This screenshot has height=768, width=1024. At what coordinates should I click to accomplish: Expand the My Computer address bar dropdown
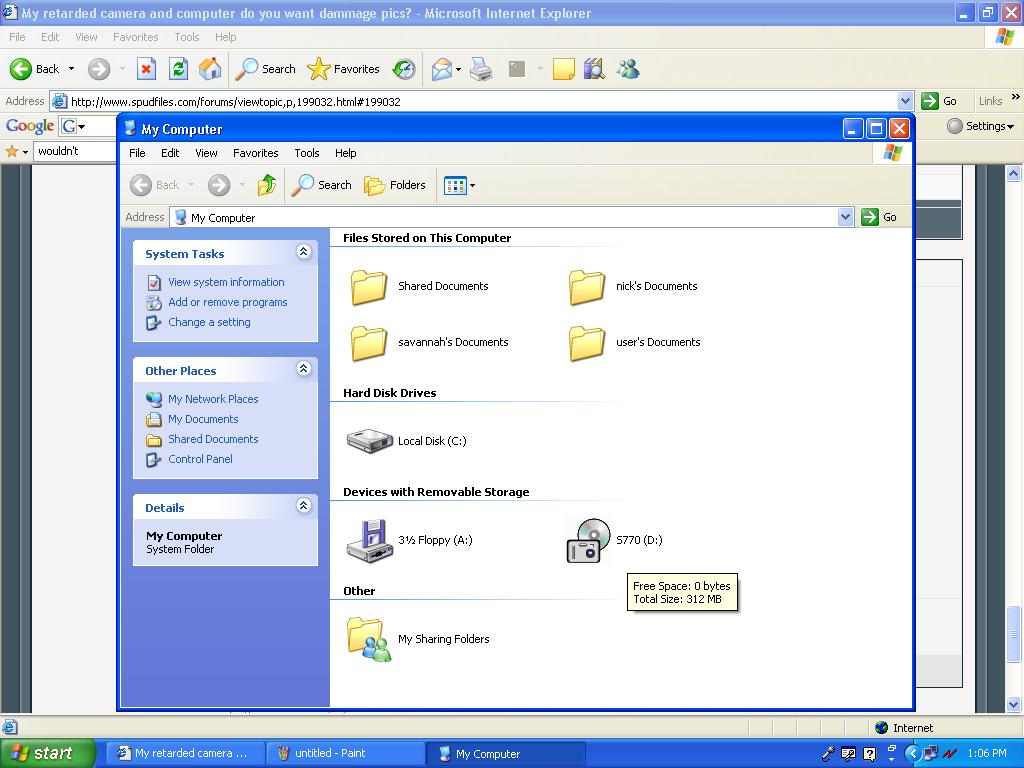pyautogui.click(x=845, y=217)
